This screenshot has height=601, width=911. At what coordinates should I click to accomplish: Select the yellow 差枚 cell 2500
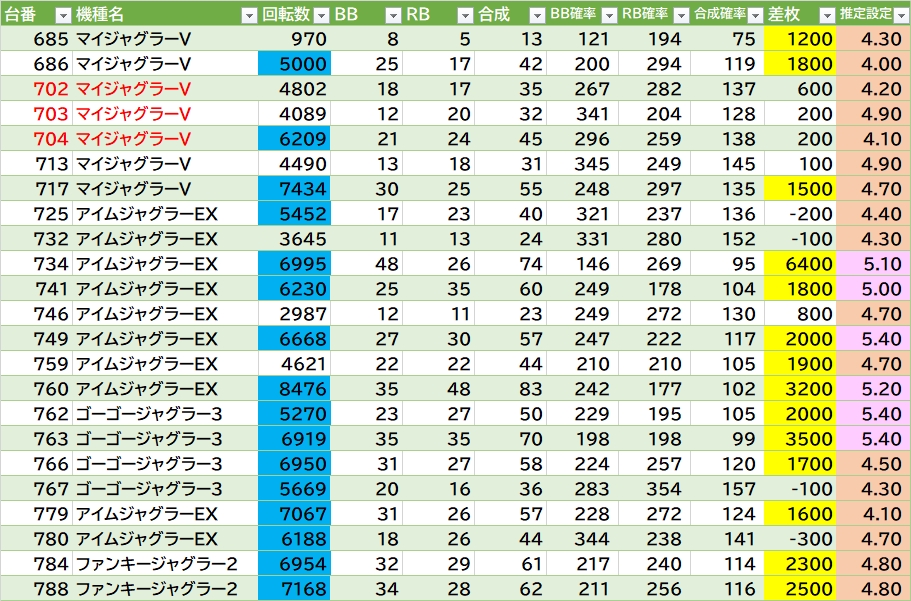coord(800,589)
